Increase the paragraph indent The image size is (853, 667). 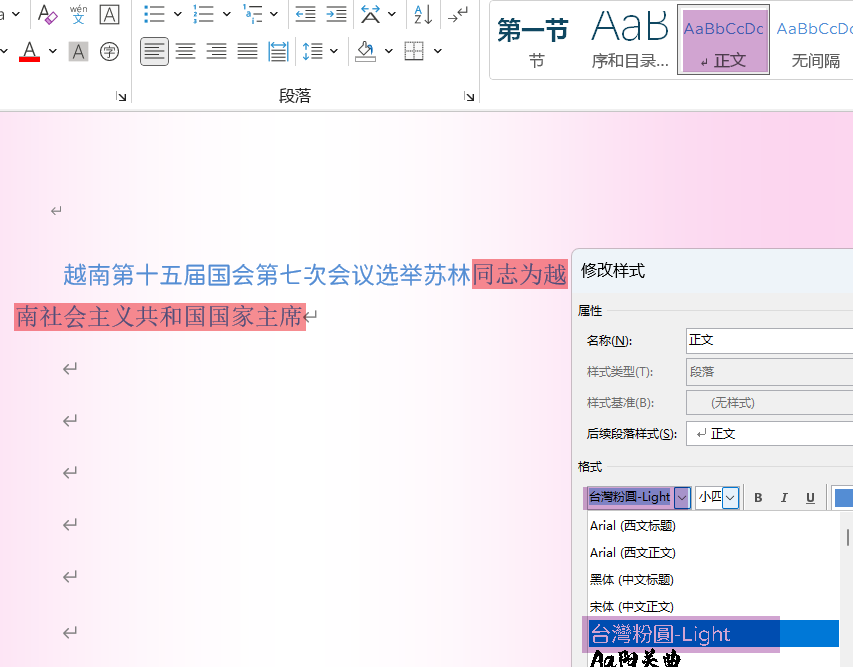[336, 14]
